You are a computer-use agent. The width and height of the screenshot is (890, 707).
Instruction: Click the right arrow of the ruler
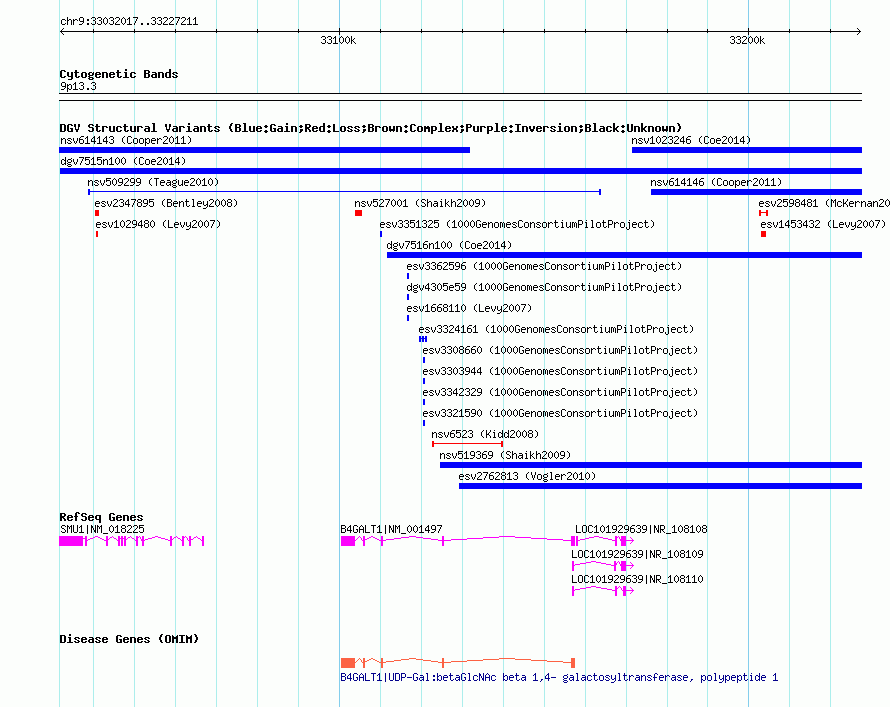click(859, 32)
